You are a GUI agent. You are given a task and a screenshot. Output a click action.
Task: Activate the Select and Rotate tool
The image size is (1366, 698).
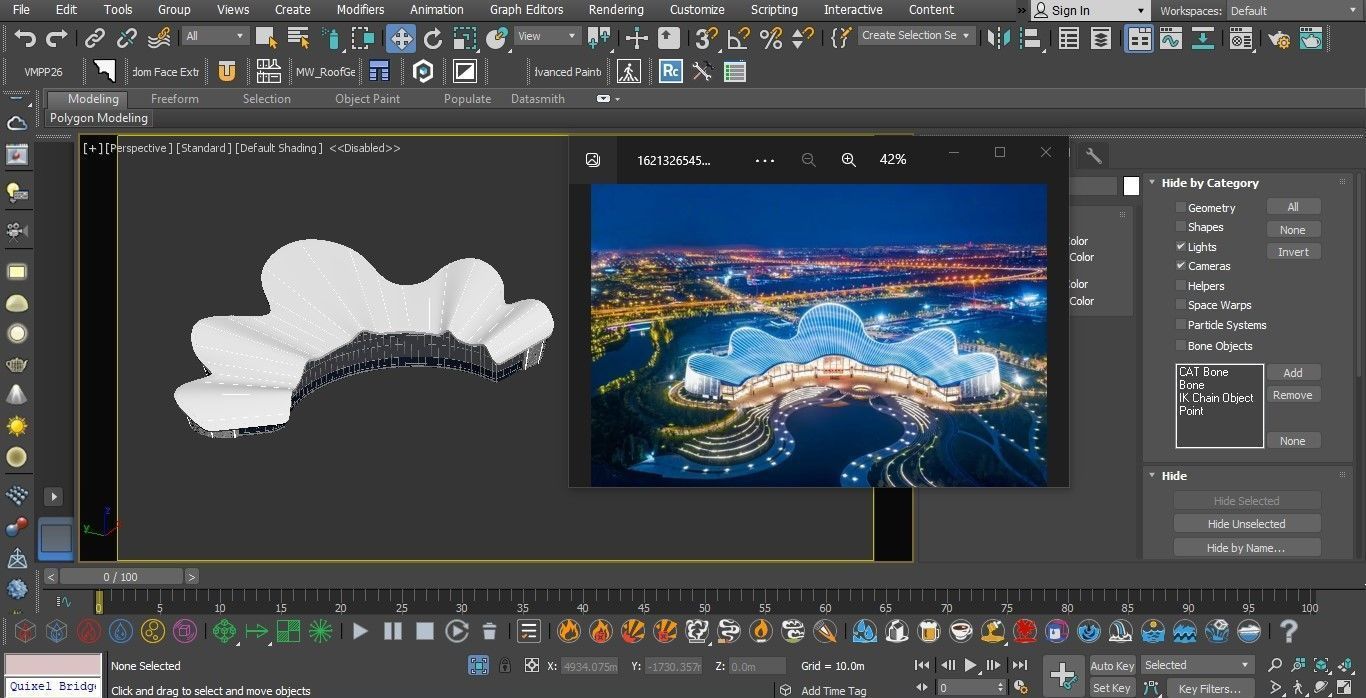click(x=433, y=39)
